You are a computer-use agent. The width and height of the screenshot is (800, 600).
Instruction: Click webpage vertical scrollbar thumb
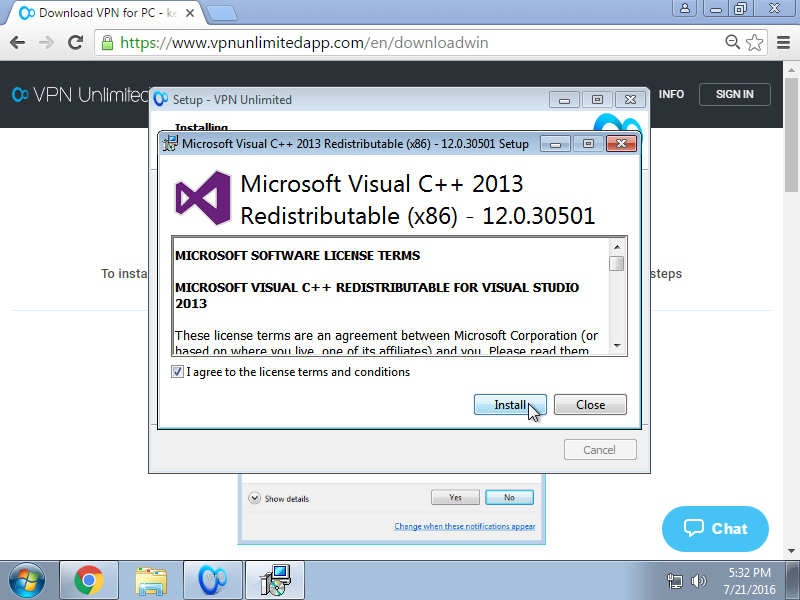791,135
